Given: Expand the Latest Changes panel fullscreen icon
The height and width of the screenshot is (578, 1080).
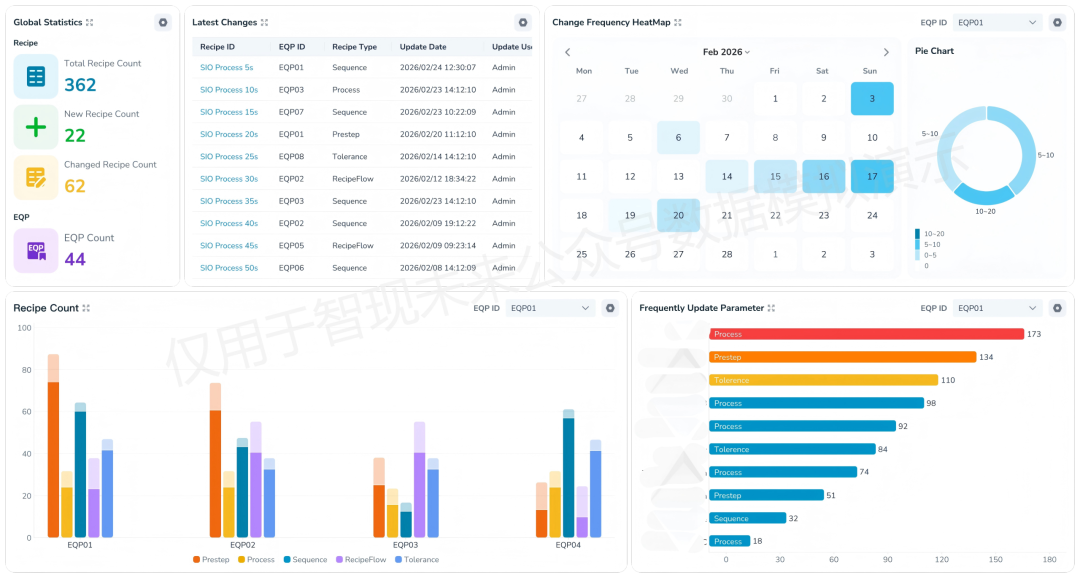Looking at the screenshot, I should [264, 23].
